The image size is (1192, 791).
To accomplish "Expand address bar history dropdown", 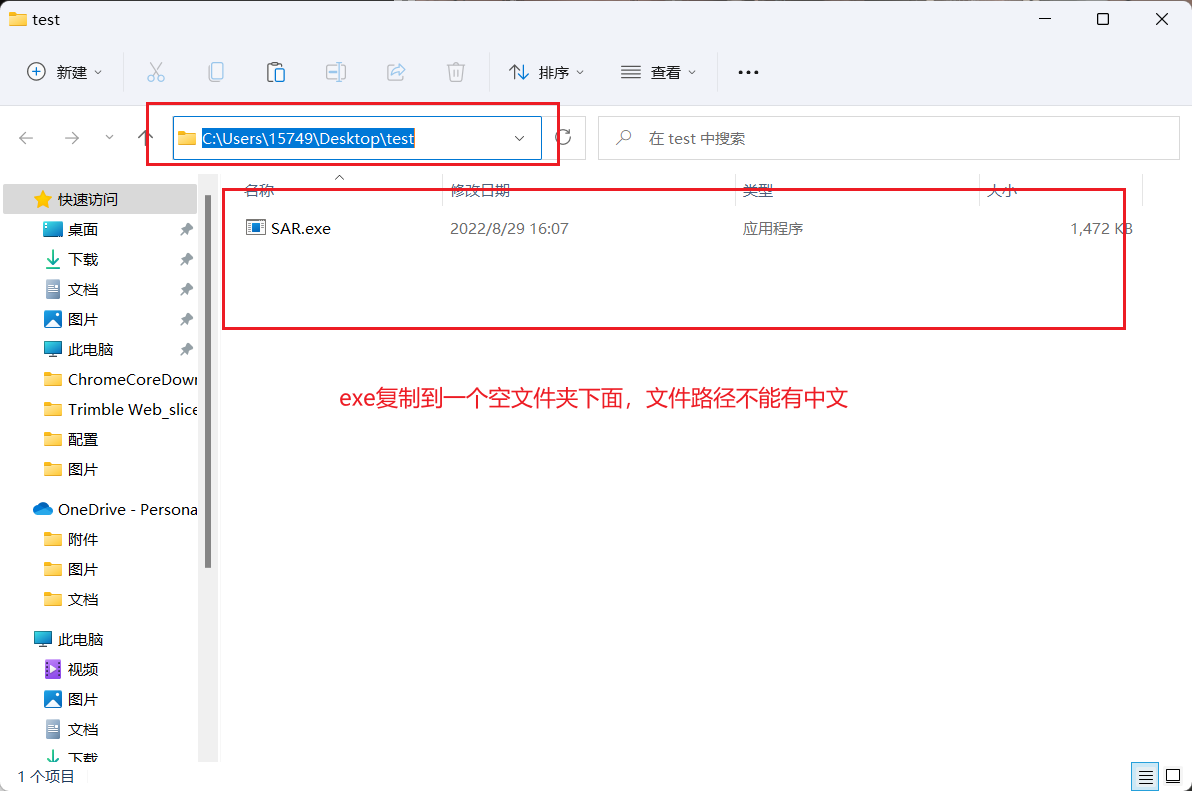I will pos(520,138).
